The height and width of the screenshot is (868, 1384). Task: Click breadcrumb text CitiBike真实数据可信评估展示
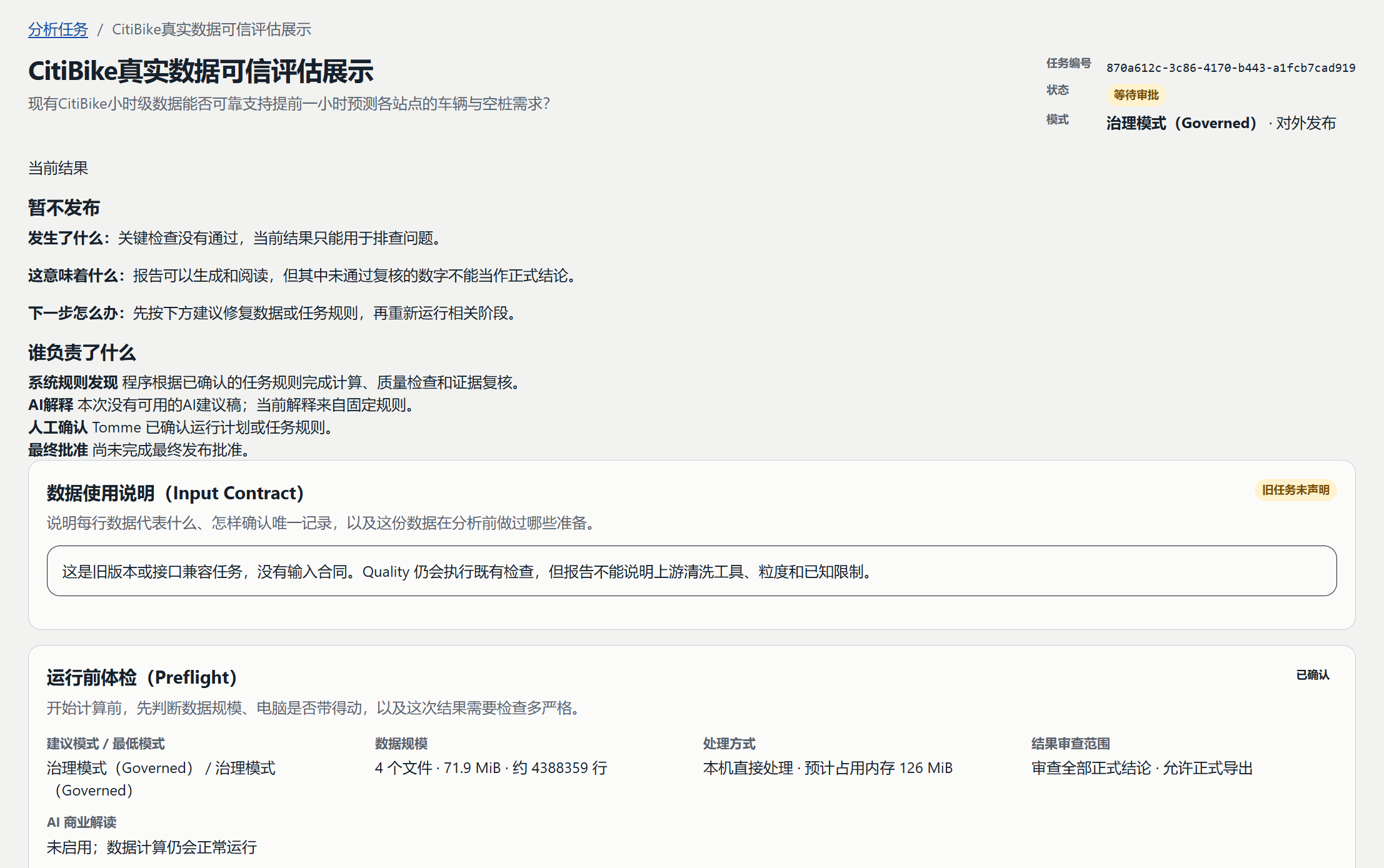pos(211,29)
